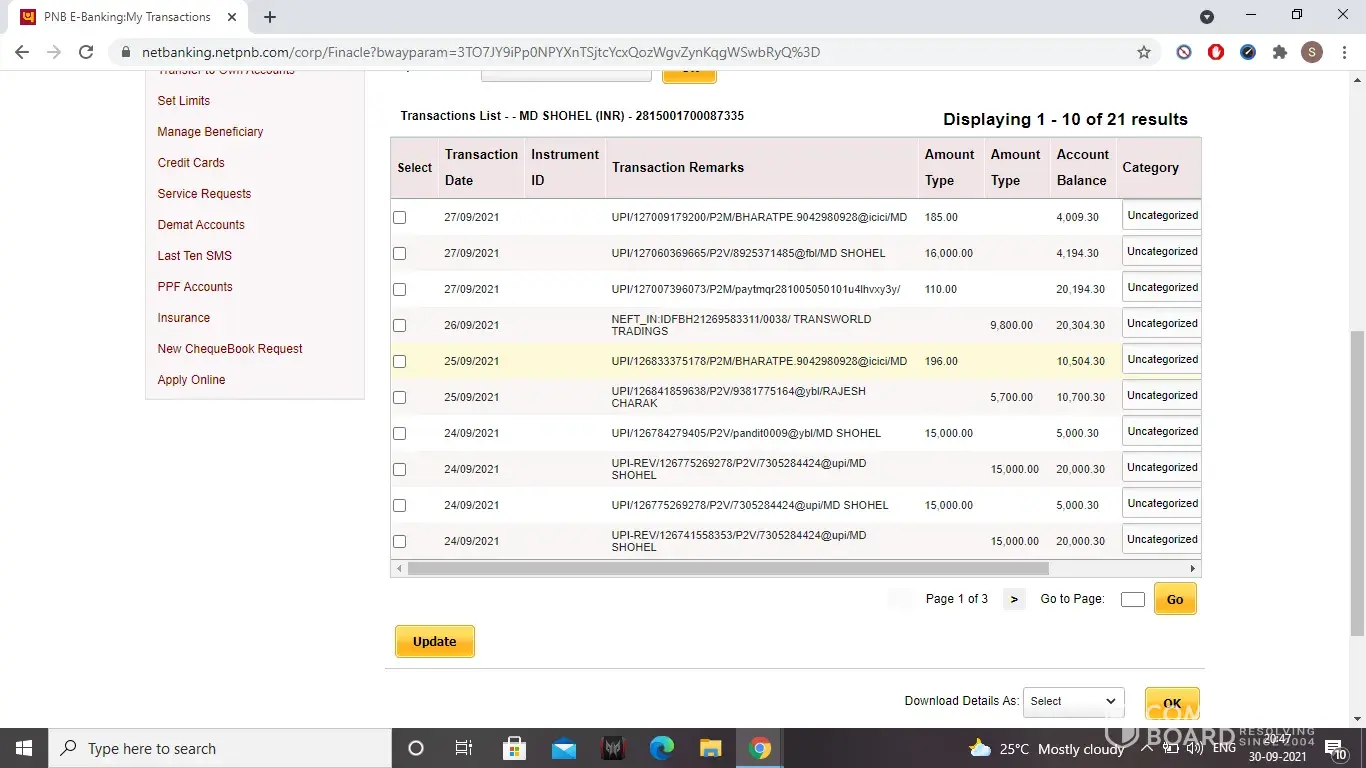
Task: Open a new browser tab
Action: click(x=270, y=17)
